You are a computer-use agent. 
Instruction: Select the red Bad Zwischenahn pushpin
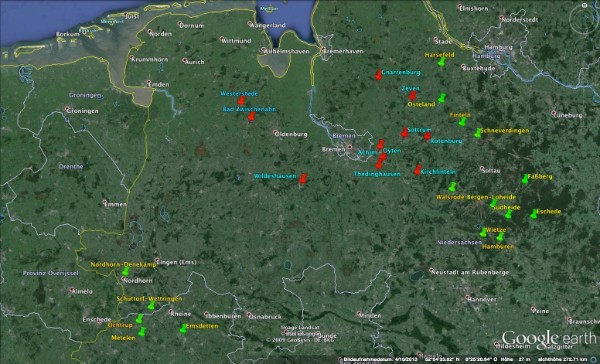(x=251, y=117)
